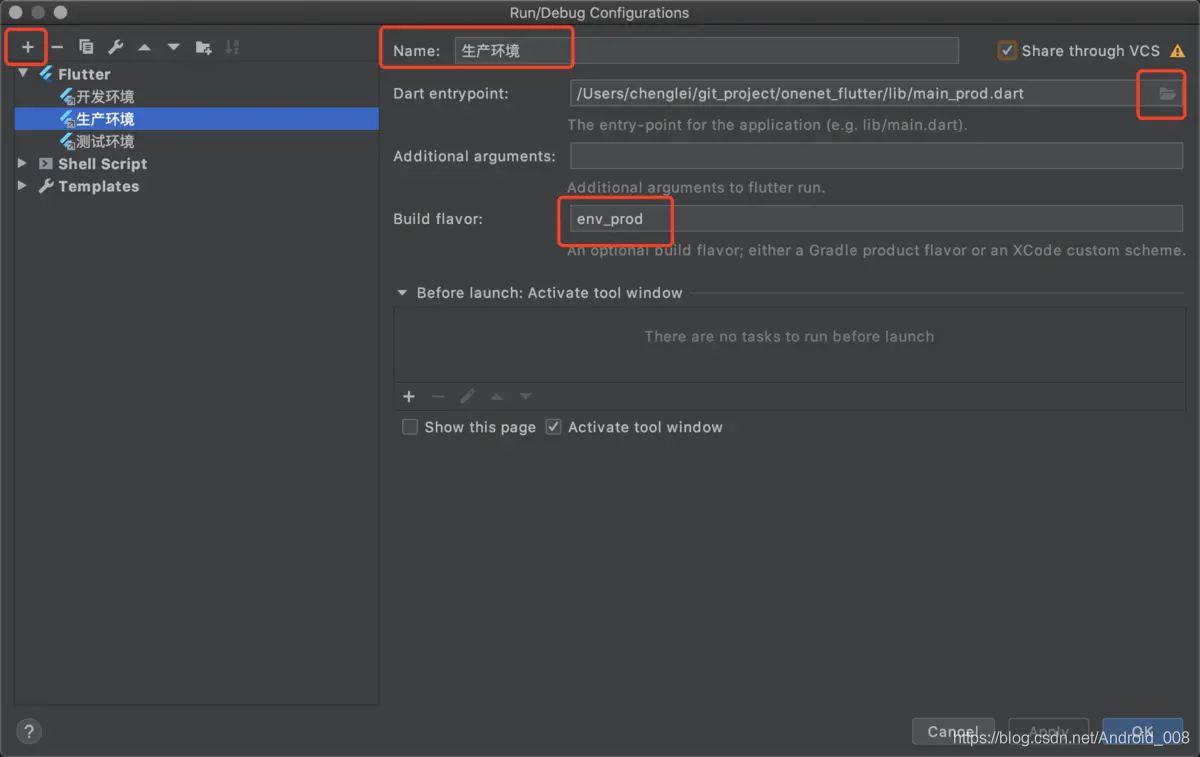1200x757 pixels.
Task: Click 'There are no tasks to run' text
Action: 789,337
